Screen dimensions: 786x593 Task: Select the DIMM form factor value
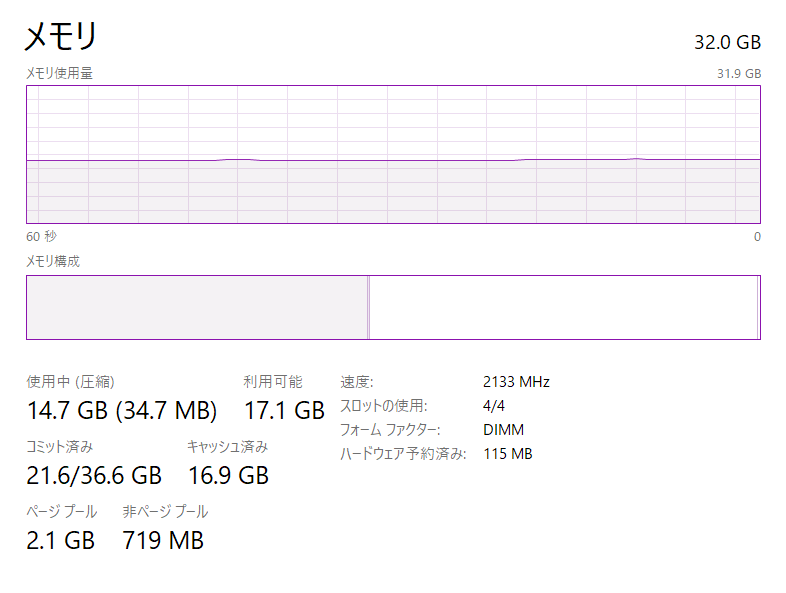(x=503, y=430)
